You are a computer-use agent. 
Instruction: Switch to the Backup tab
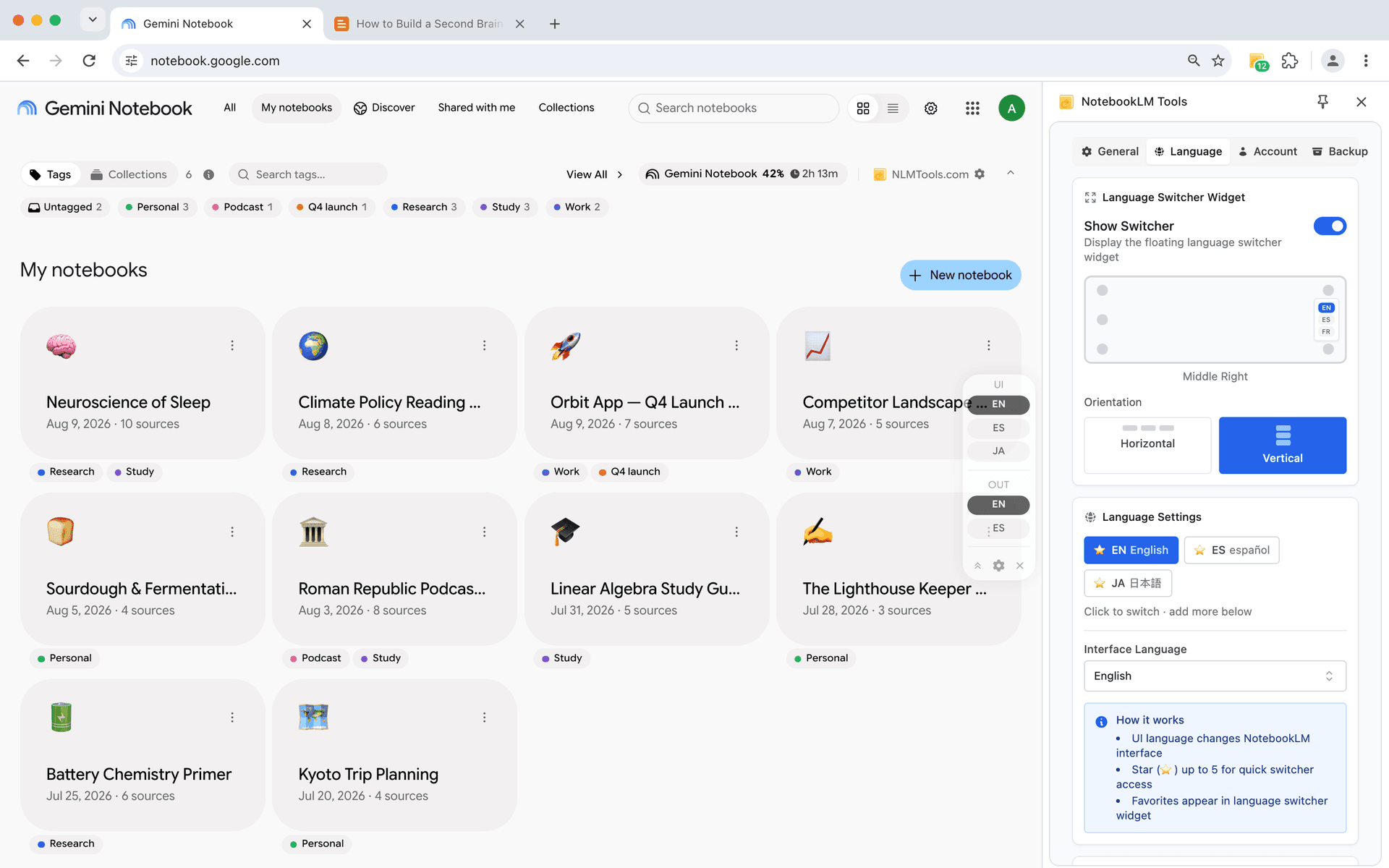click(x=1340, y=152)
